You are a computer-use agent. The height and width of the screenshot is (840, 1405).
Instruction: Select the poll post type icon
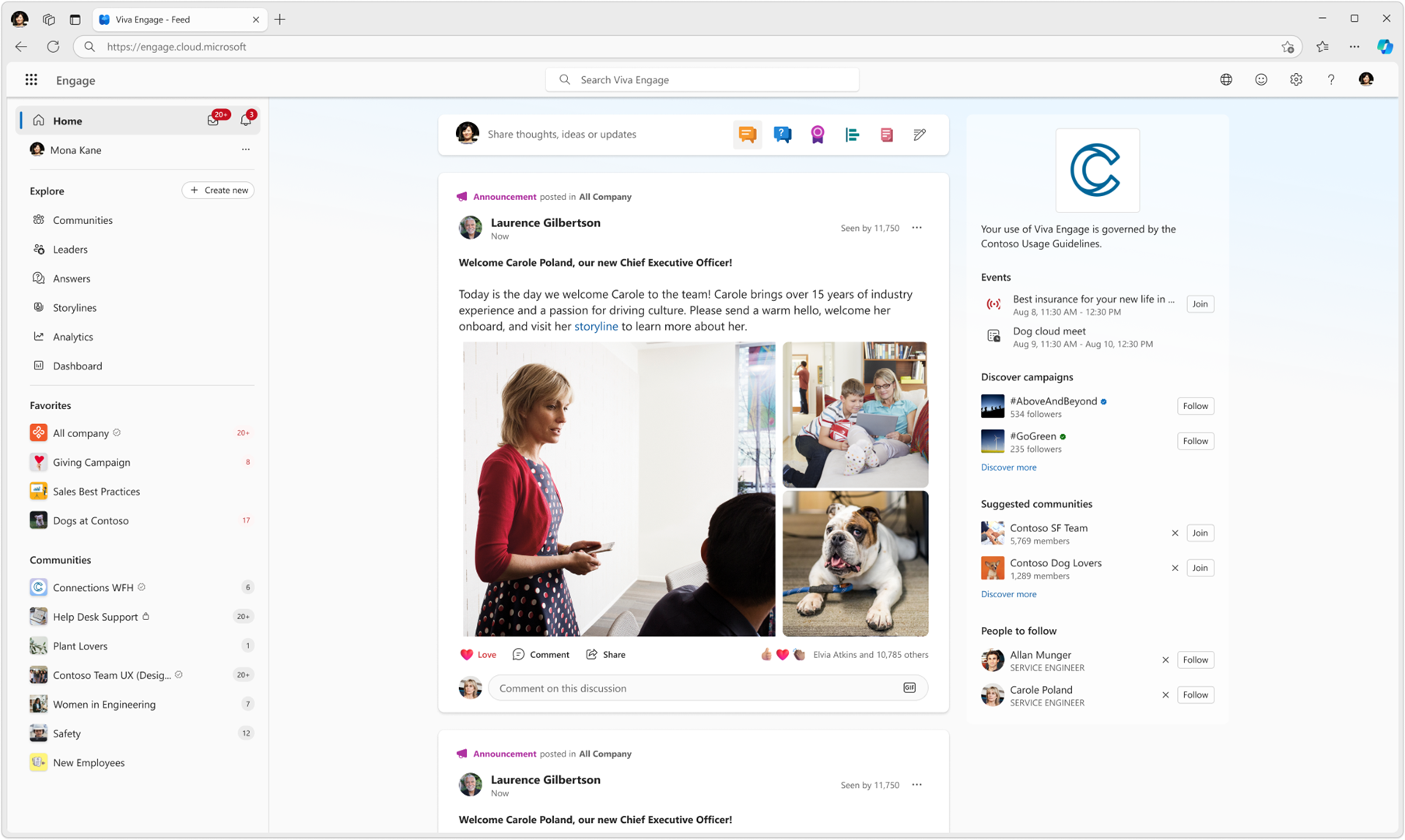[x=852, y=135]
